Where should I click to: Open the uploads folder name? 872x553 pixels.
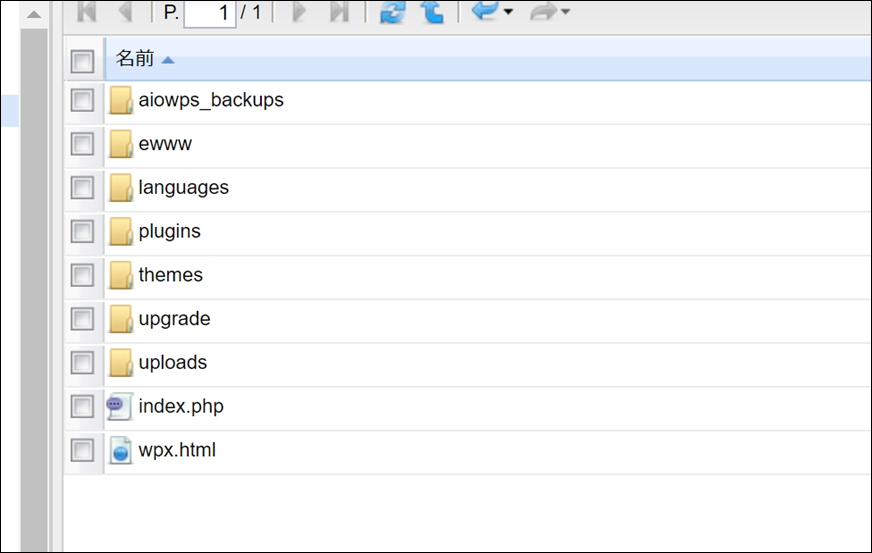coord(173,363)
